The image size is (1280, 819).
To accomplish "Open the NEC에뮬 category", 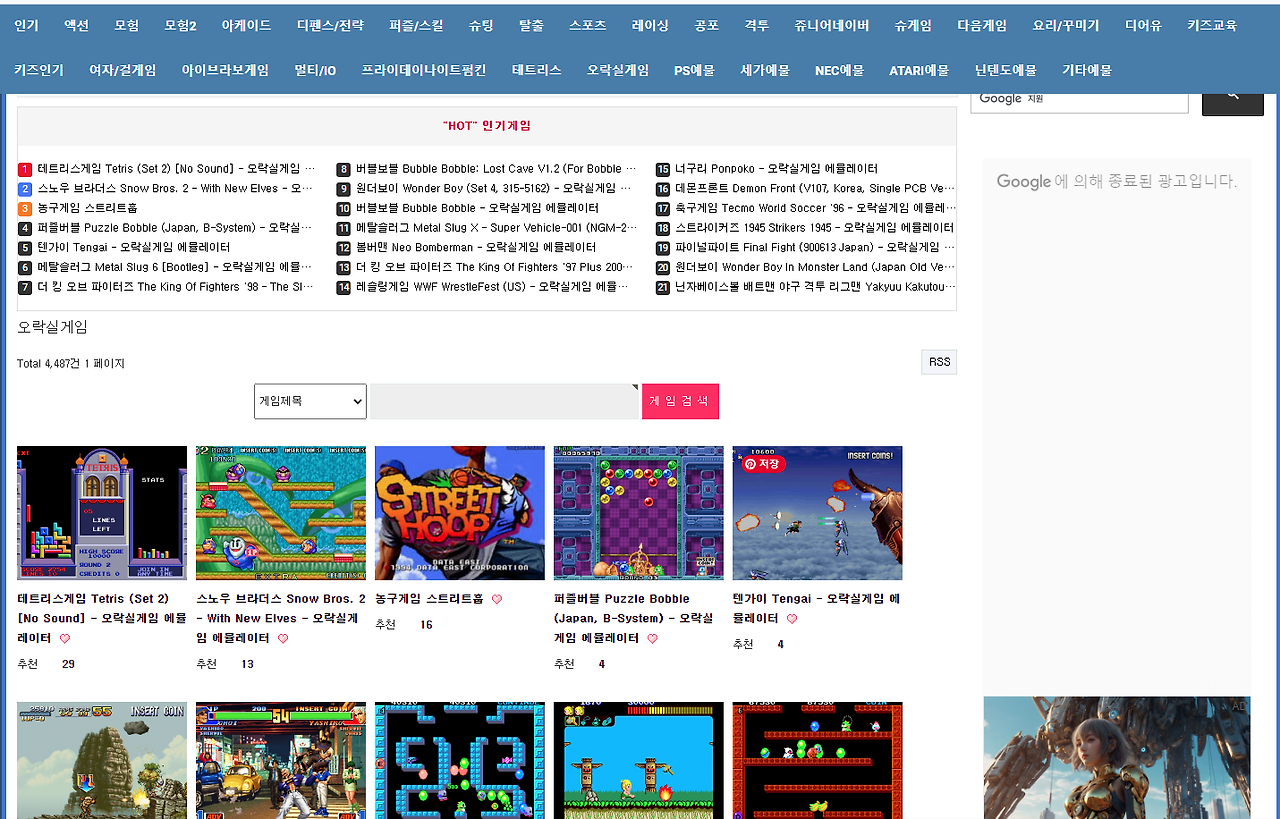I will [839, 70].
